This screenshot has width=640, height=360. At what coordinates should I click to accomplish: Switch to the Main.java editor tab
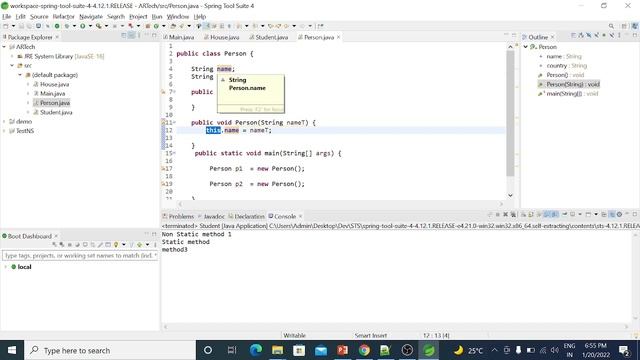point(179,37)
